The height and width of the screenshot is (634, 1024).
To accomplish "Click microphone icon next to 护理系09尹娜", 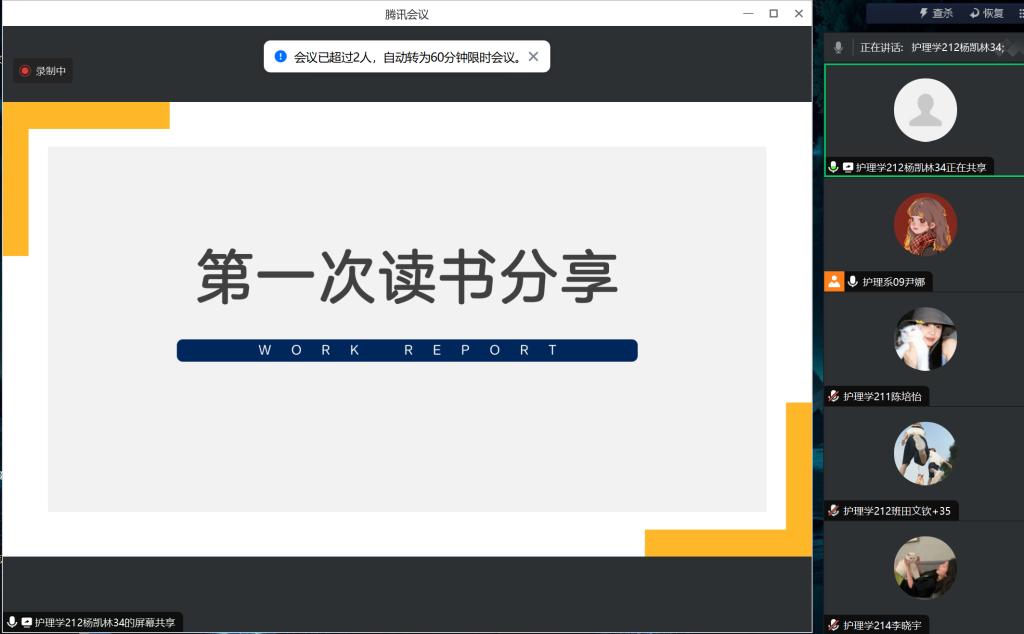I will coord(853,282).
